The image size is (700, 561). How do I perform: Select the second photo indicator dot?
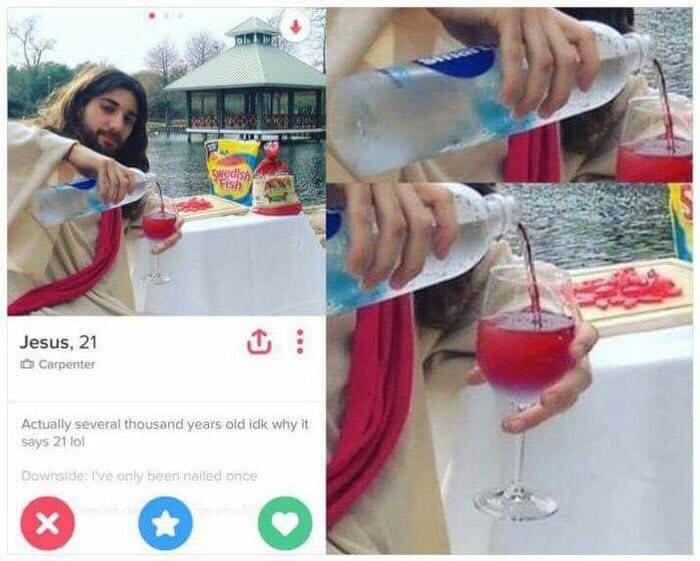(x=166, y=16)
